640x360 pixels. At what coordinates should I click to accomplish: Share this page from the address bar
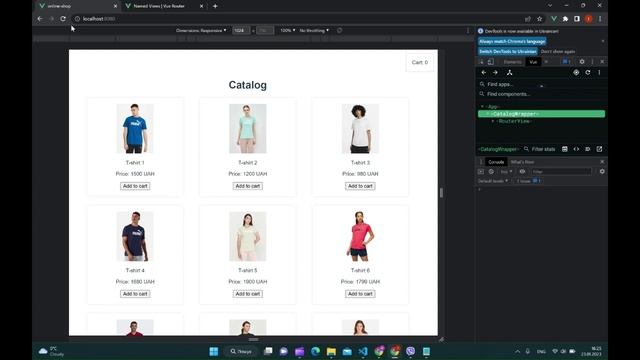click(528, 19)
